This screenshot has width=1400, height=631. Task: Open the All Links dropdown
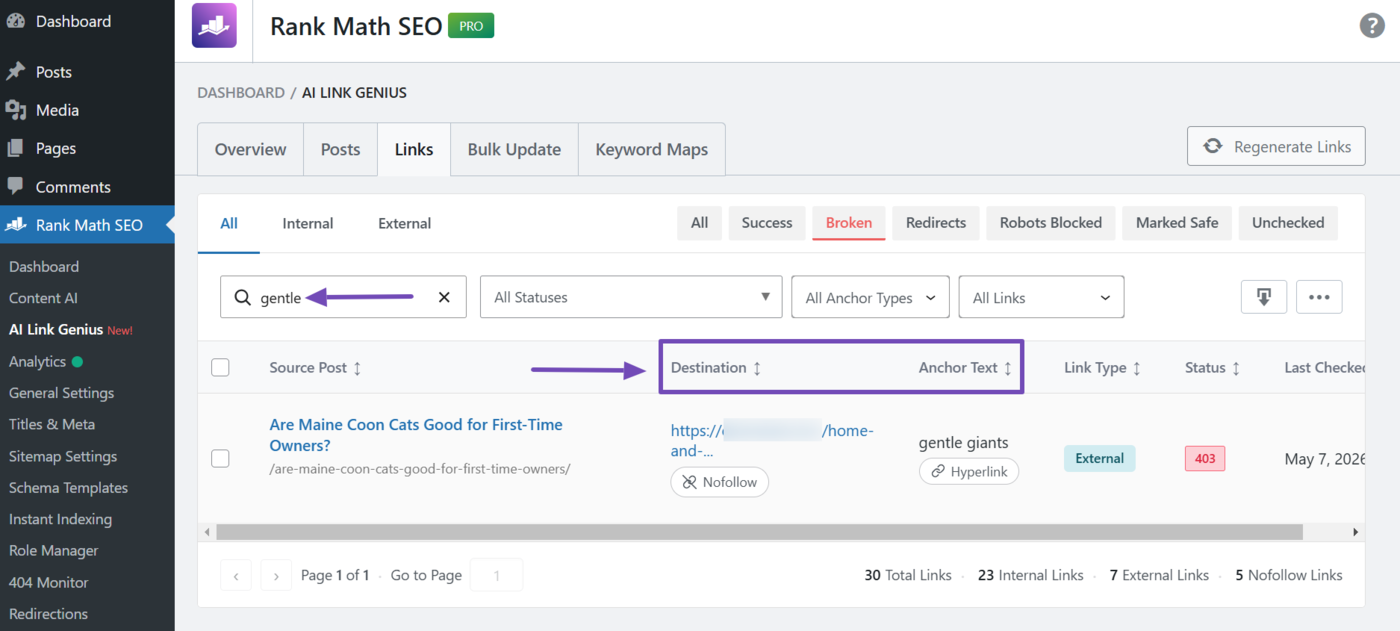tap(1041, 297)
